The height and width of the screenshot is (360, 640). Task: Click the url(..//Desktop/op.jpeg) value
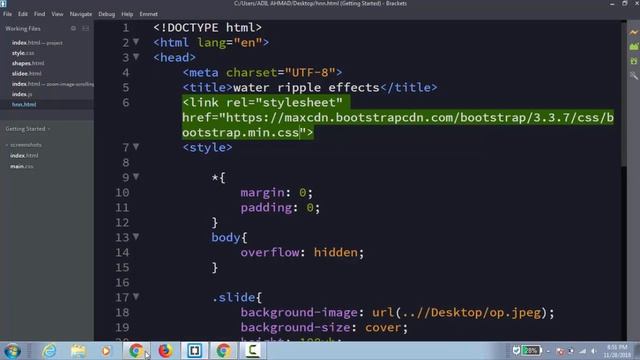(460, 312)
